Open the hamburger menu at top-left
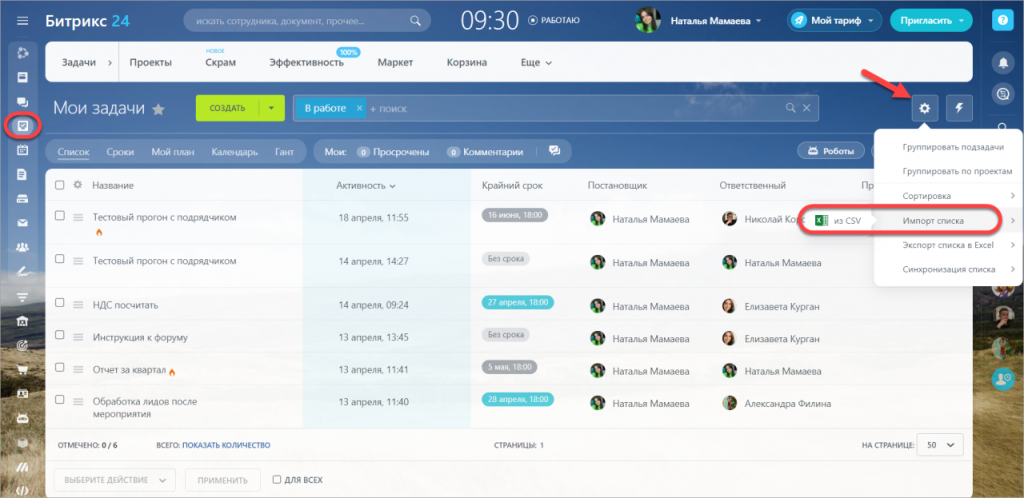 tap(22, 20)
